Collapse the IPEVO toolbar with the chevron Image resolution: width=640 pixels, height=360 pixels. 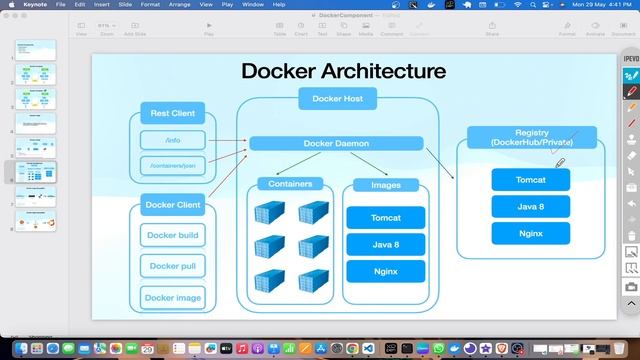[x=631, y=304]
